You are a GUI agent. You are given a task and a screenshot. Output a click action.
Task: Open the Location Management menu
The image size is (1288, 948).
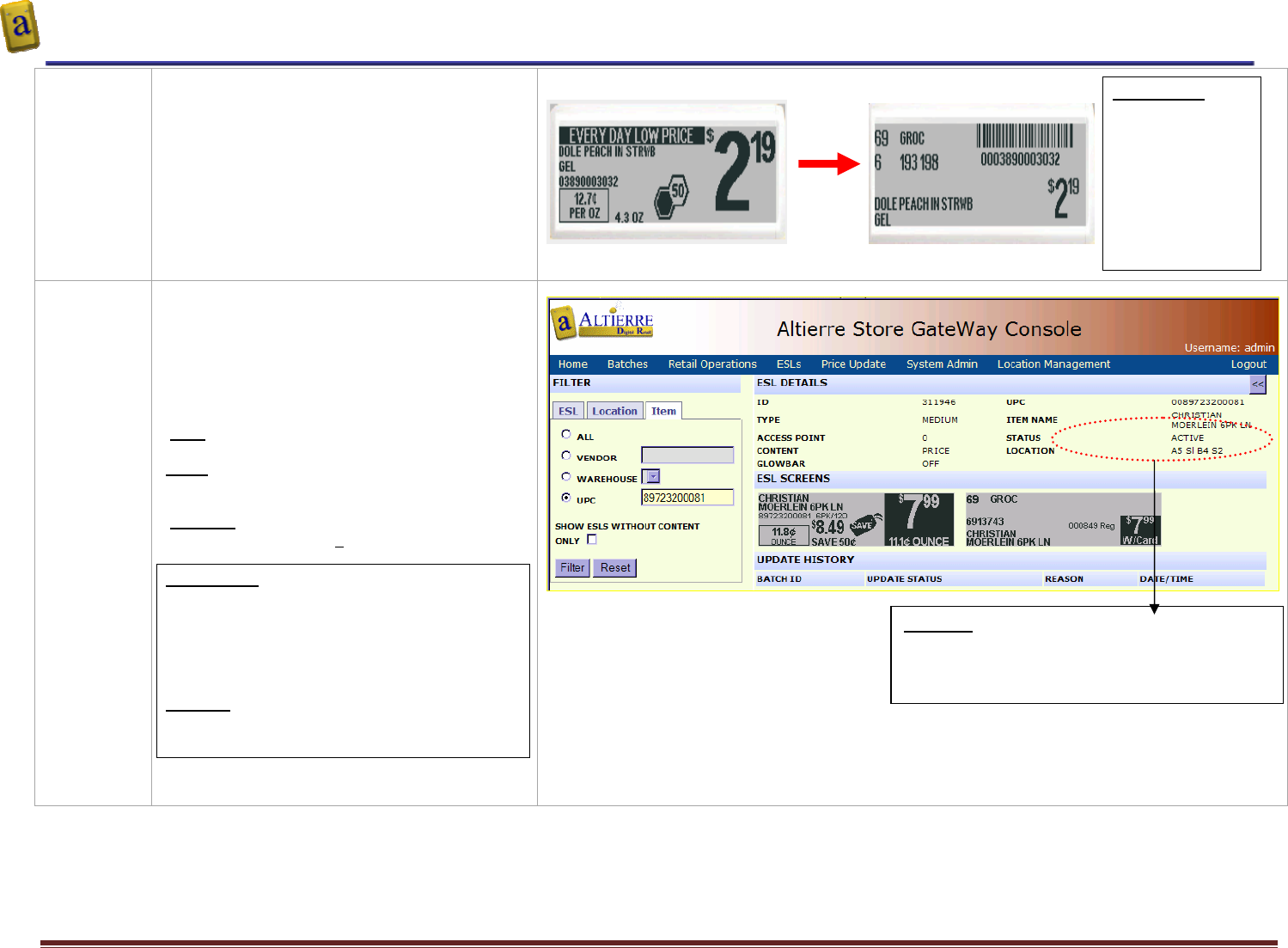click(1053, 364)
